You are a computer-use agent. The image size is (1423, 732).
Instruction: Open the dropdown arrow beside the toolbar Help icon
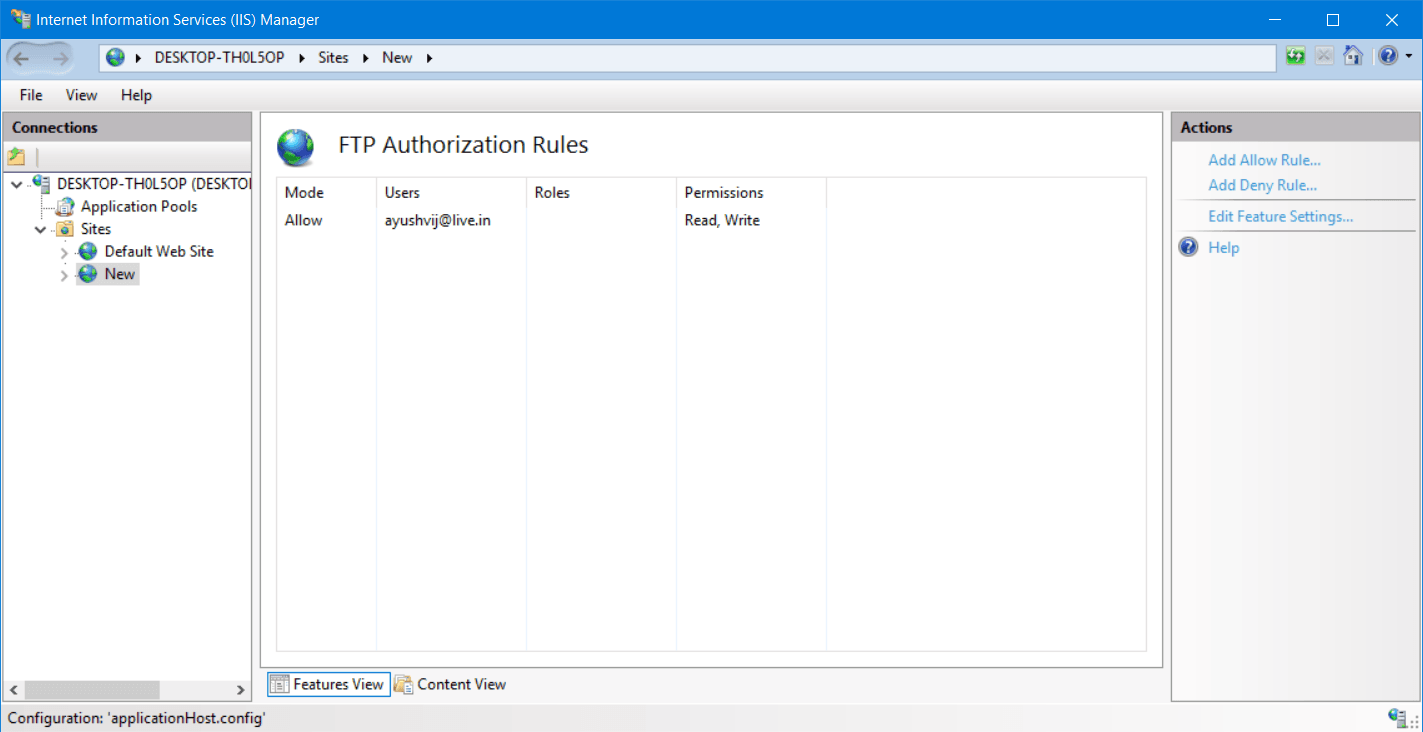(1409, 57)
